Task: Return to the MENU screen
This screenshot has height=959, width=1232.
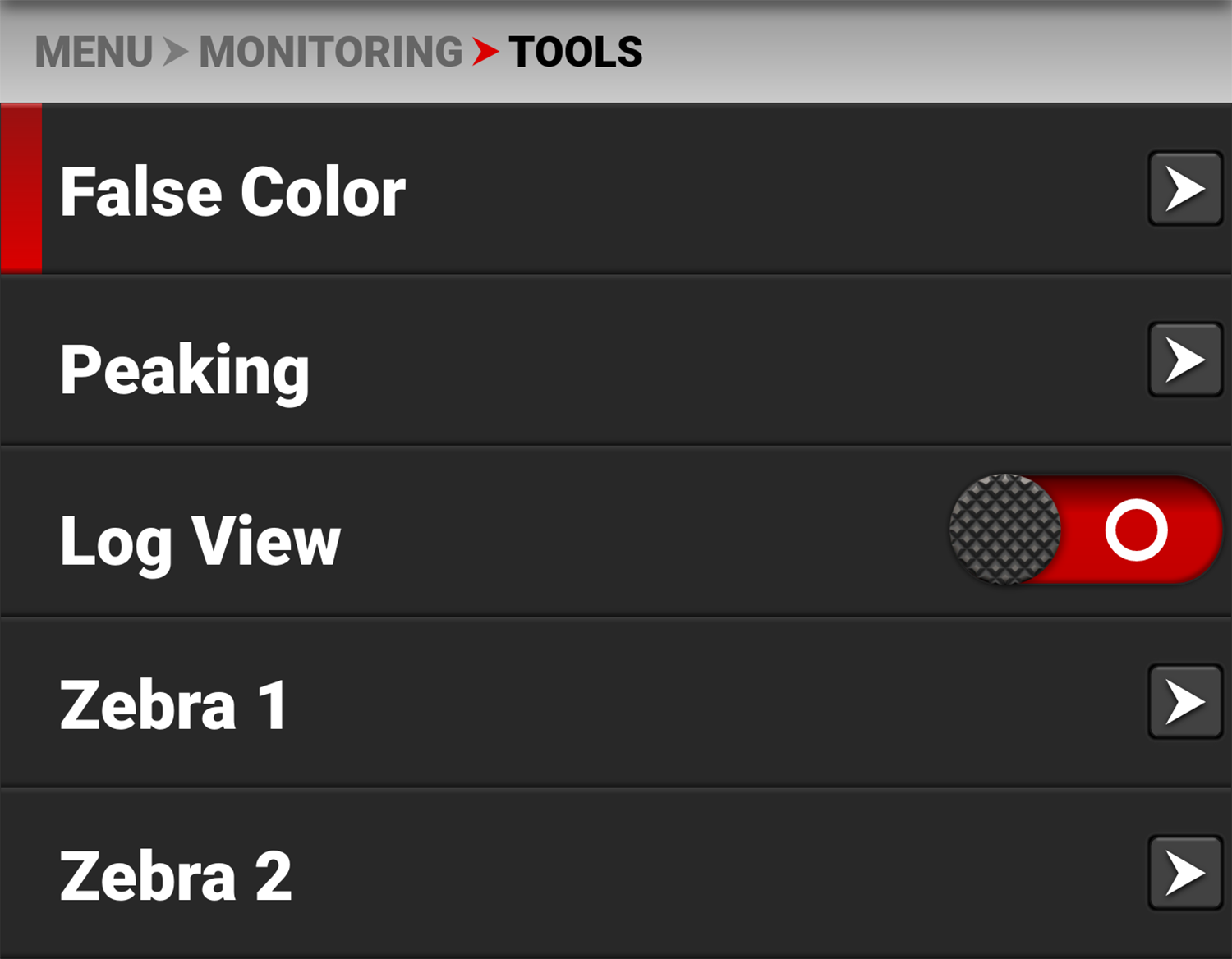Action: click(x=94, y=51)
